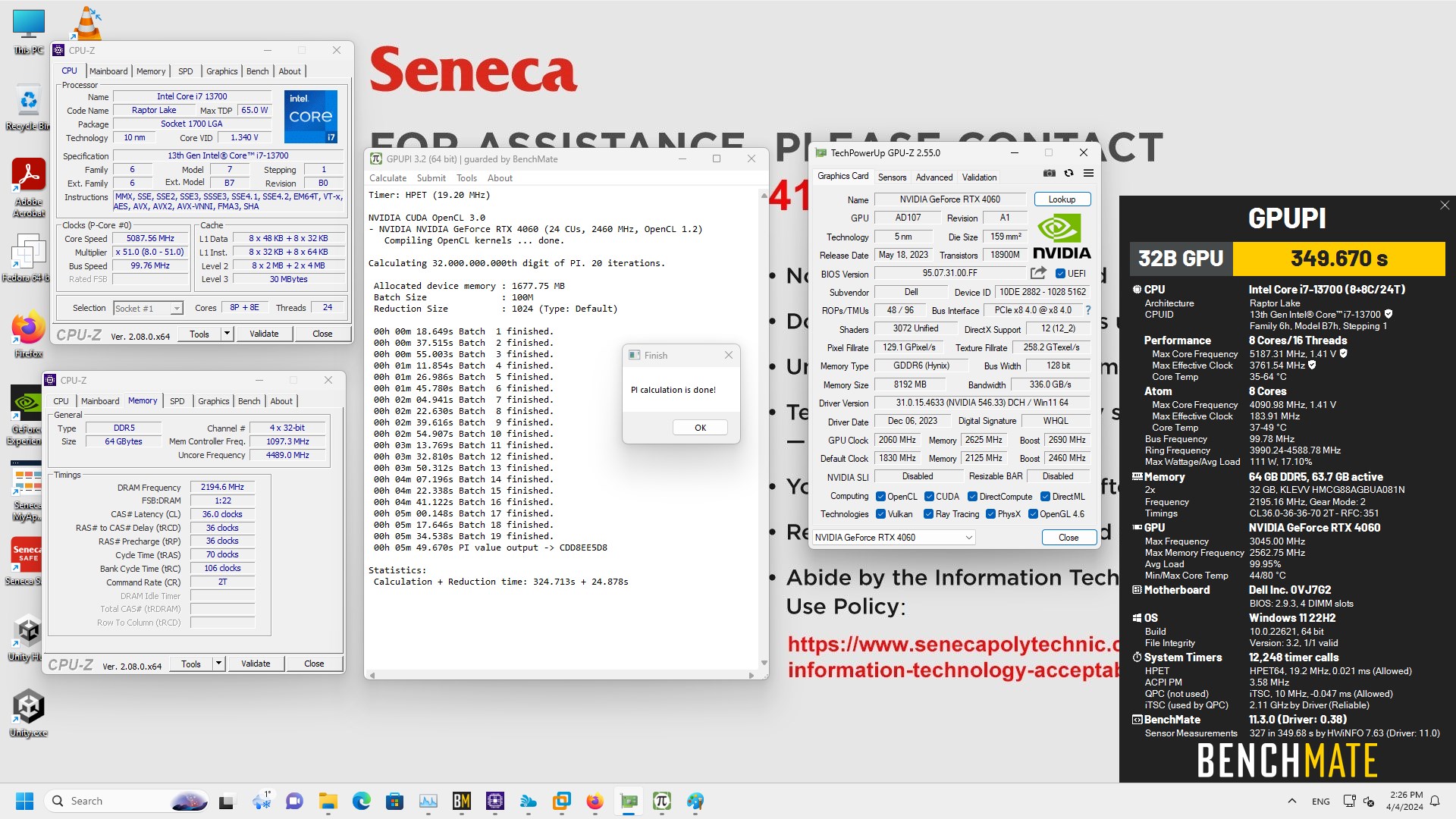Open the Recycle Bin desktop icon
This screenshot has height=819, width=1456.
tap(29, 107)
